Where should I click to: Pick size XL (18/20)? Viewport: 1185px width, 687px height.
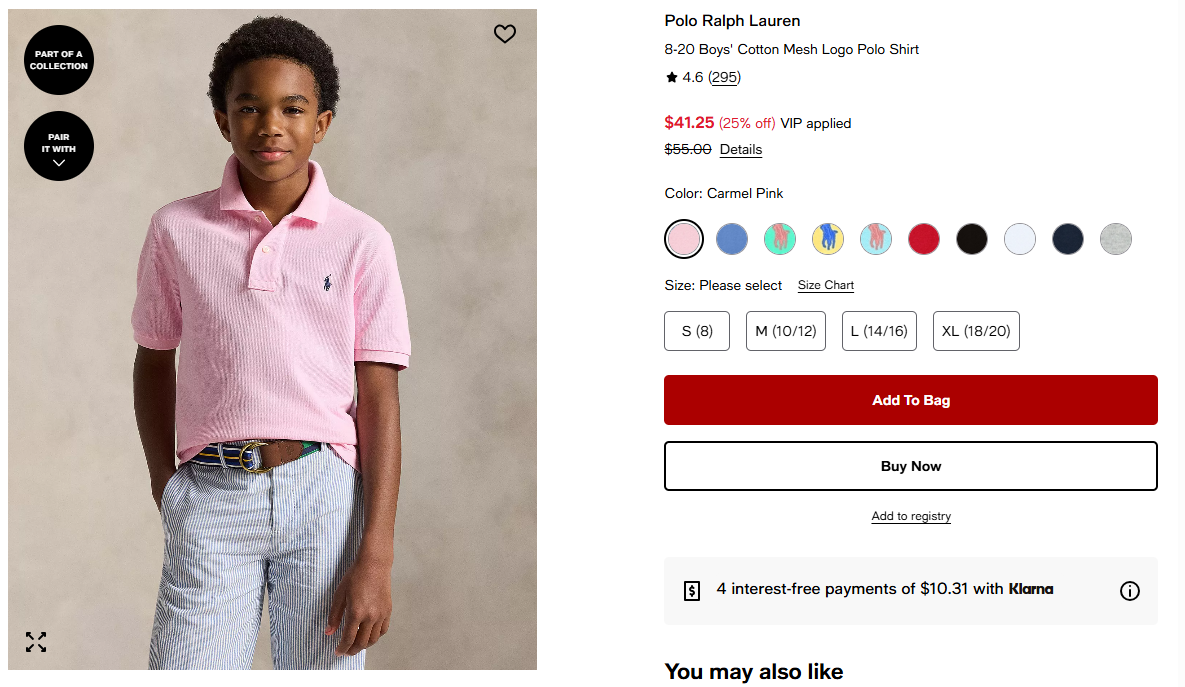[976, 331]
